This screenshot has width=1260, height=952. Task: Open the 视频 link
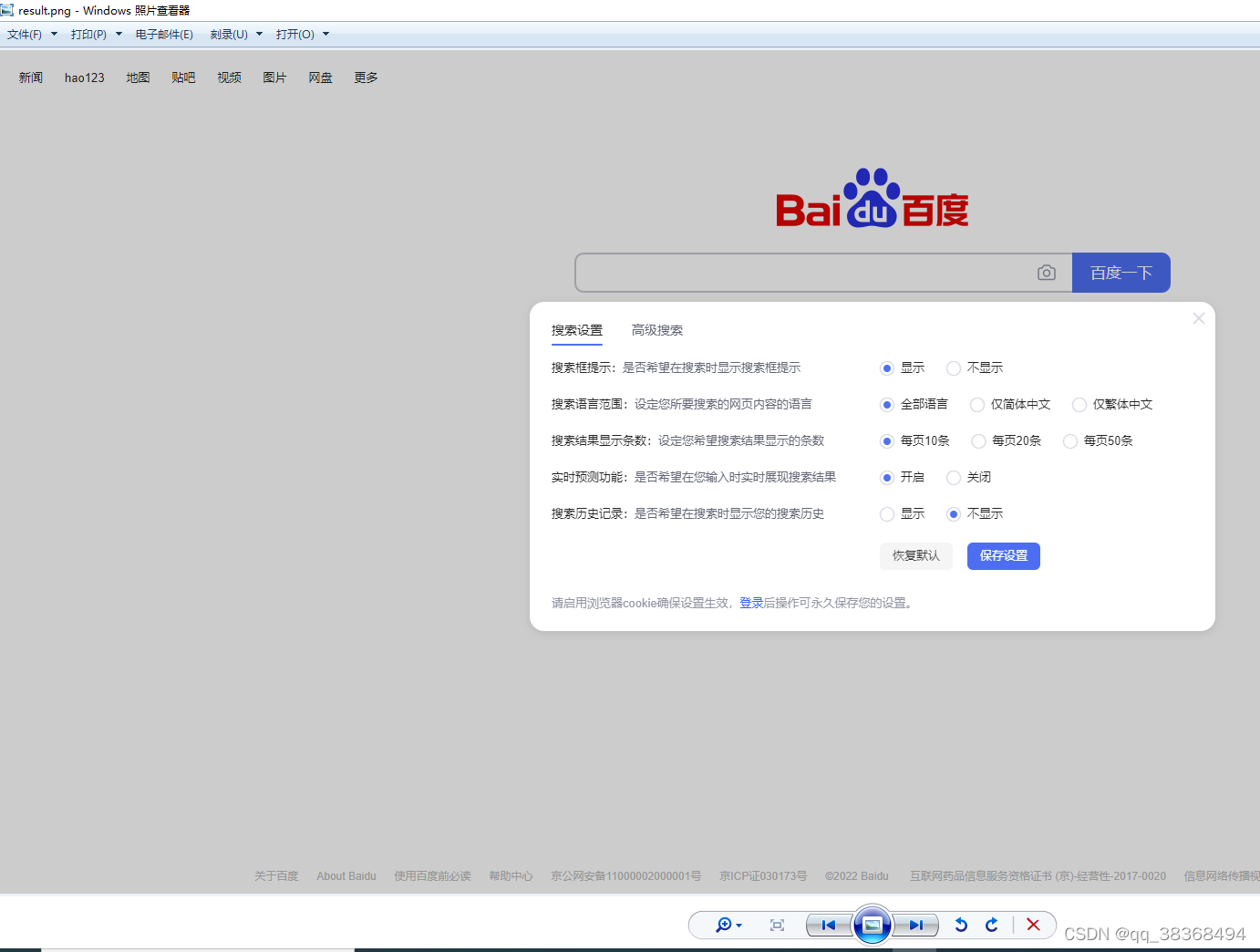(229, 78)
